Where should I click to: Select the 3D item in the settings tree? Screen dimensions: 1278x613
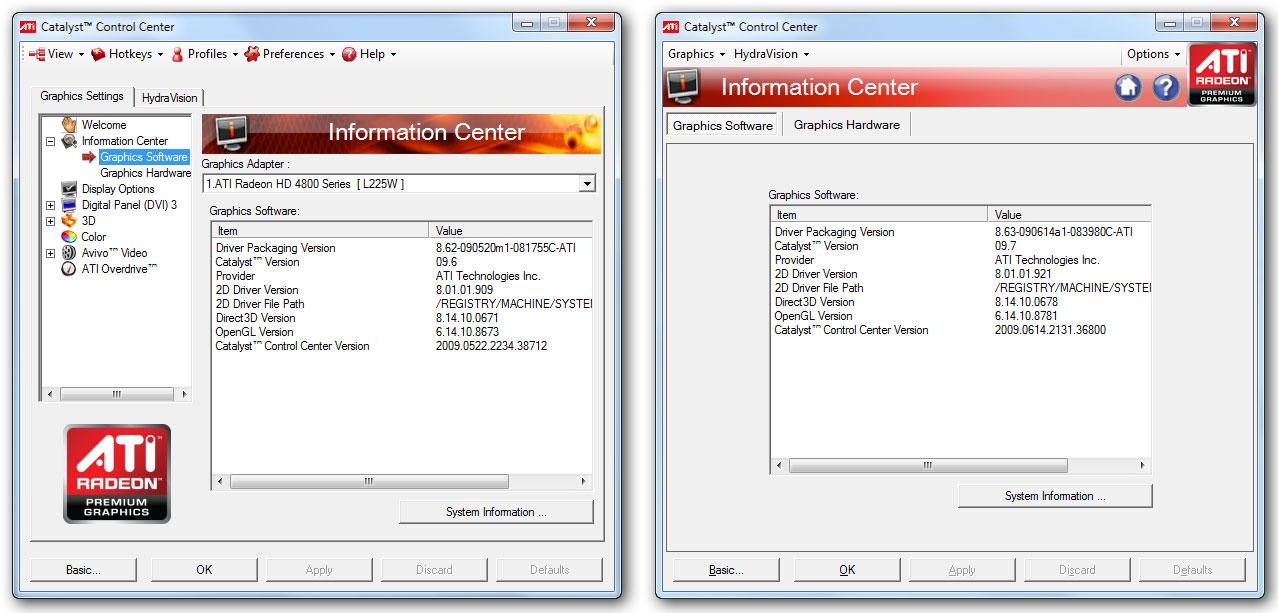pyautogui.click(x=88, y=221)
